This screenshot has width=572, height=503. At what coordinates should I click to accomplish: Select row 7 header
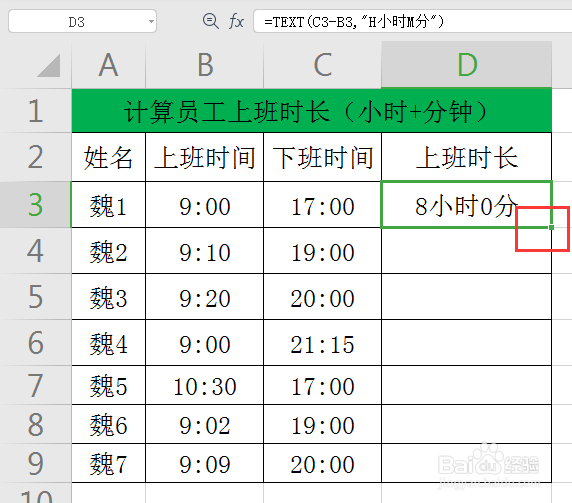point(35,385)
